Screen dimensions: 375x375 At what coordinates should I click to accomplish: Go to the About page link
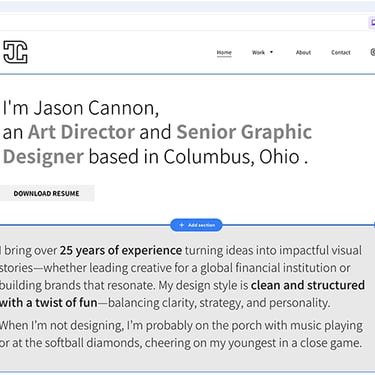(303, 52)
